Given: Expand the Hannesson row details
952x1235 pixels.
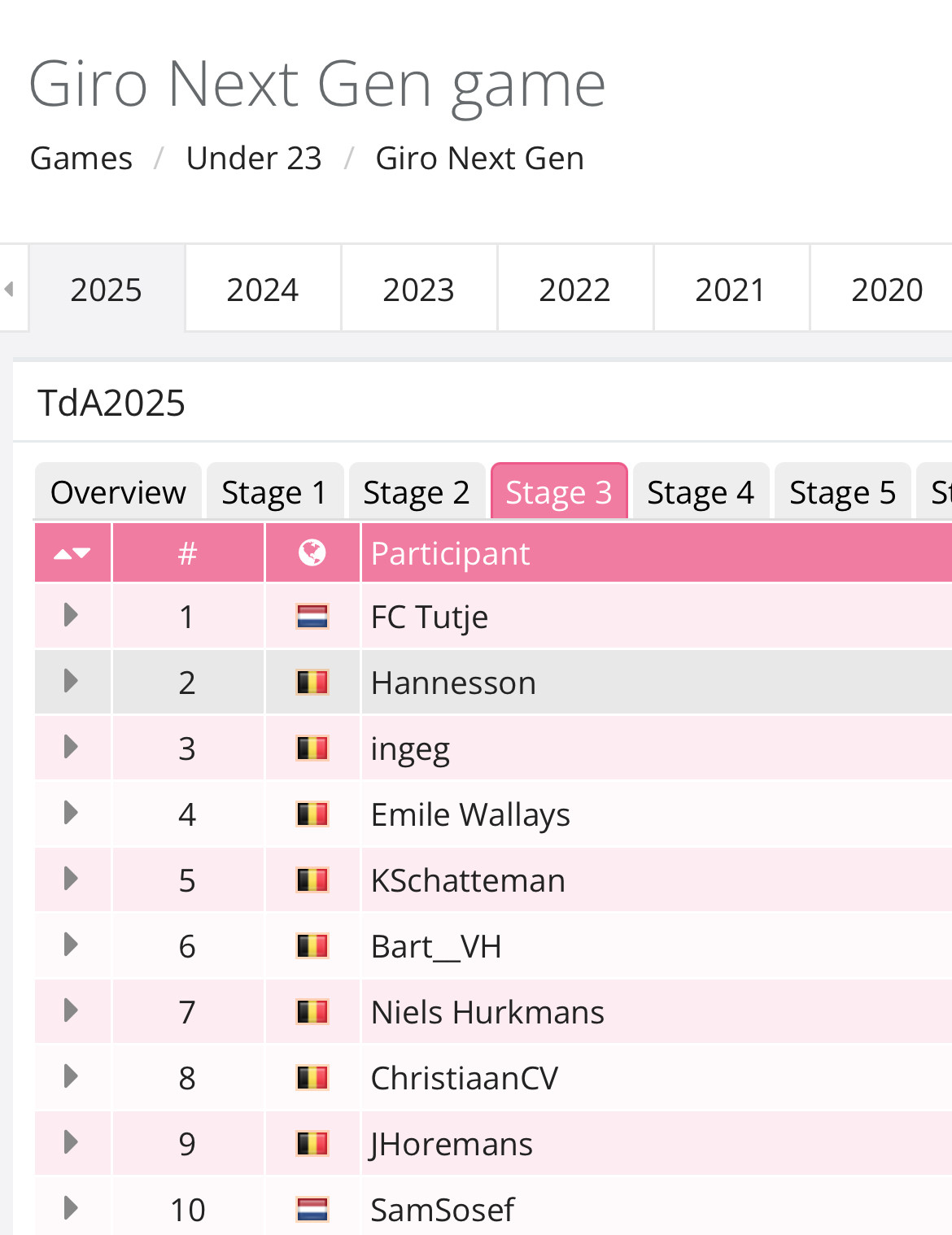Looking at the screenshot, I should pos(71,681).
